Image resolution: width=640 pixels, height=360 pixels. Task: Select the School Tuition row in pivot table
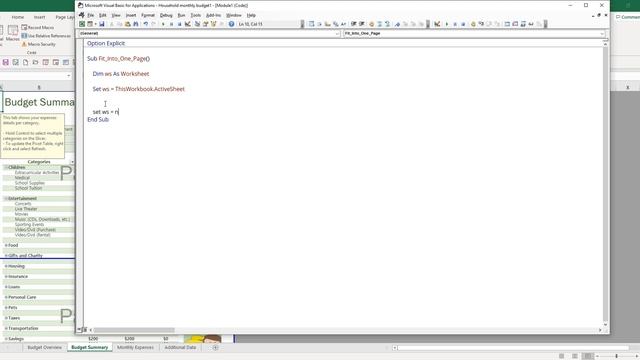click(29, 188)
